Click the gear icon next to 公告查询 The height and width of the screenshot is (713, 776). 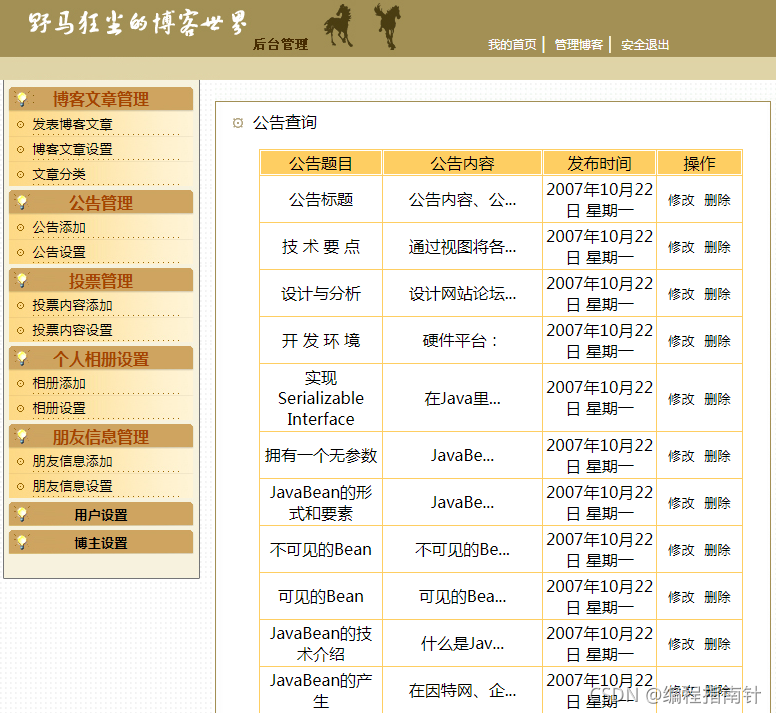click(x=238, y=123)
